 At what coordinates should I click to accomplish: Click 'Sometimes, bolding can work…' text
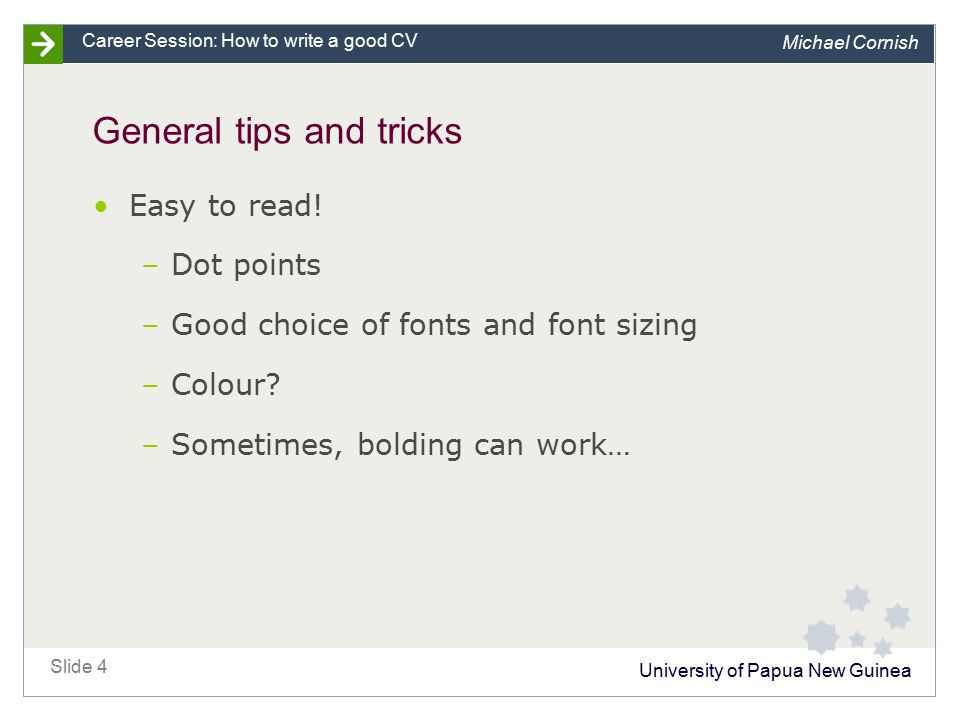[400, 445]
